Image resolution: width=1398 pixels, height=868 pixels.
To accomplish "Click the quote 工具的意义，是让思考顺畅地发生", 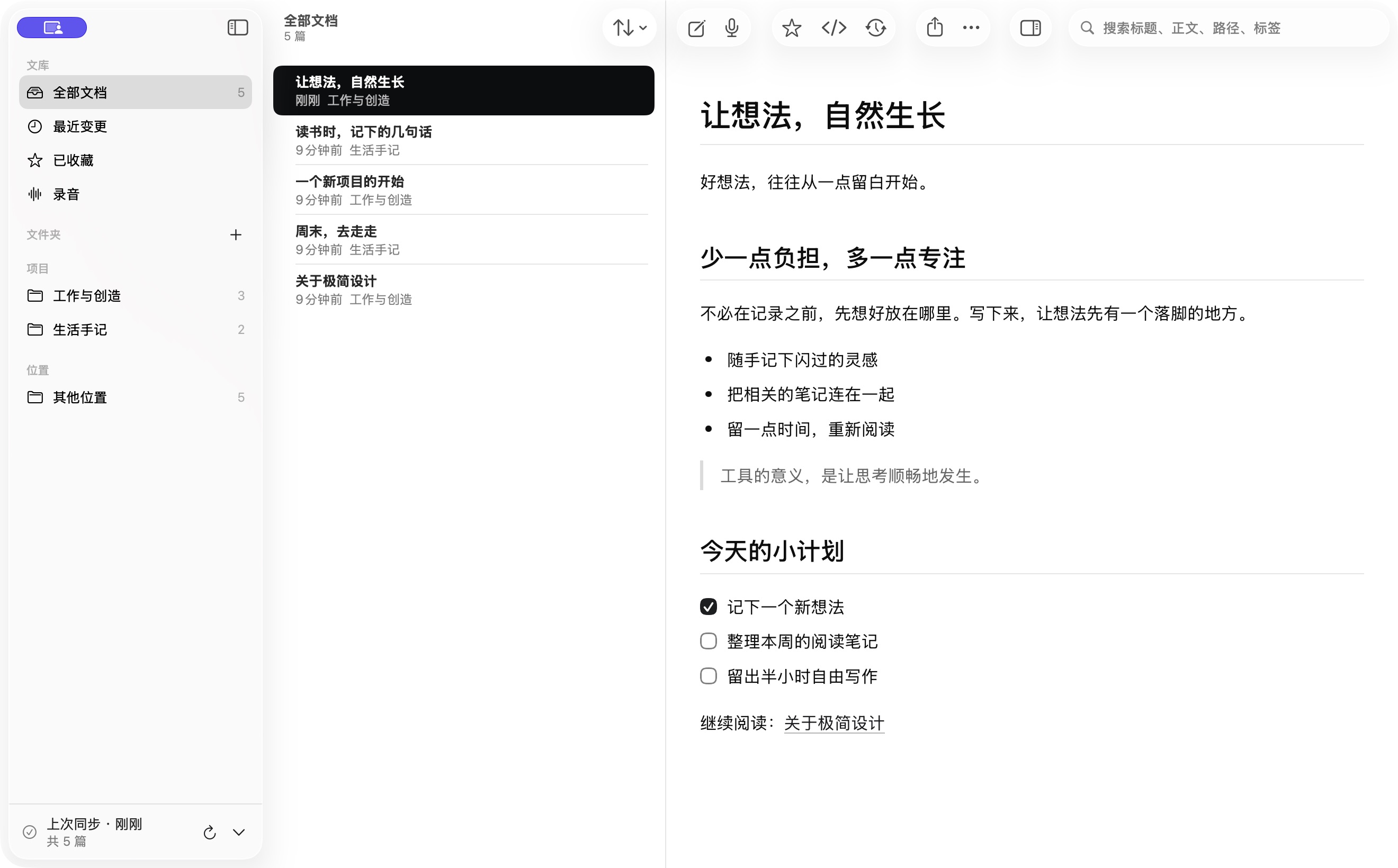I will [x=853, y=476].
